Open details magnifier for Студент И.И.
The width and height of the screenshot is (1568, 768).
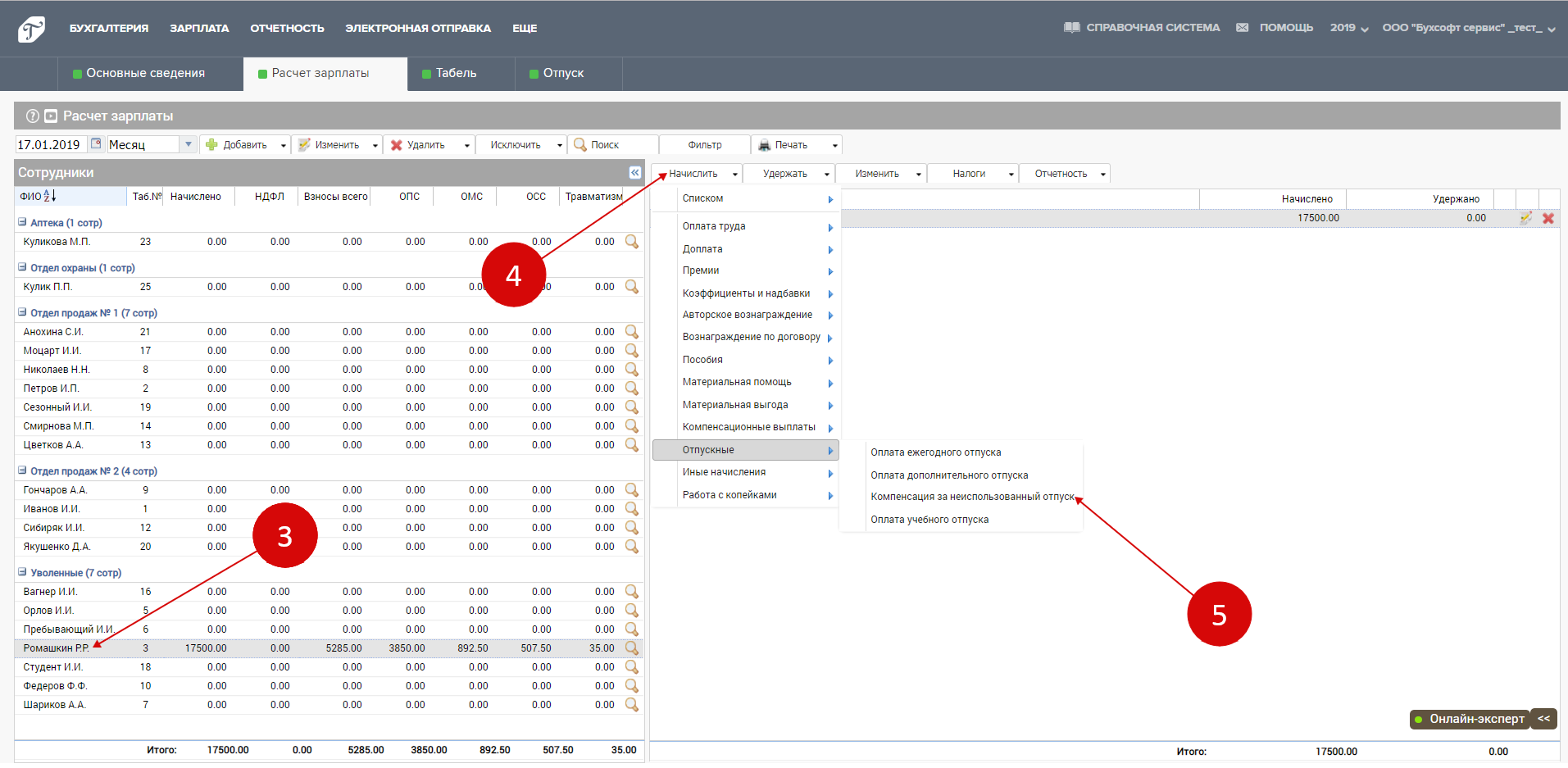(x=632, y=666)
